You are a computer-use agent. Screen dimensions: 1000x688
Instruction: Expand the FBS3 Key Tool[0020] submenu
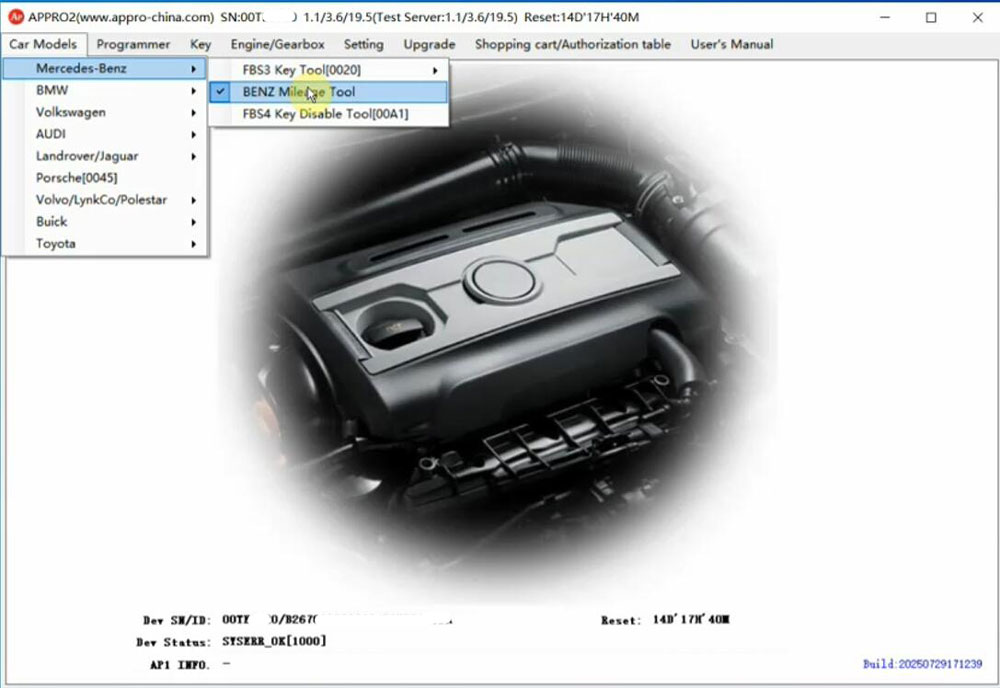[x=301, y=70]
